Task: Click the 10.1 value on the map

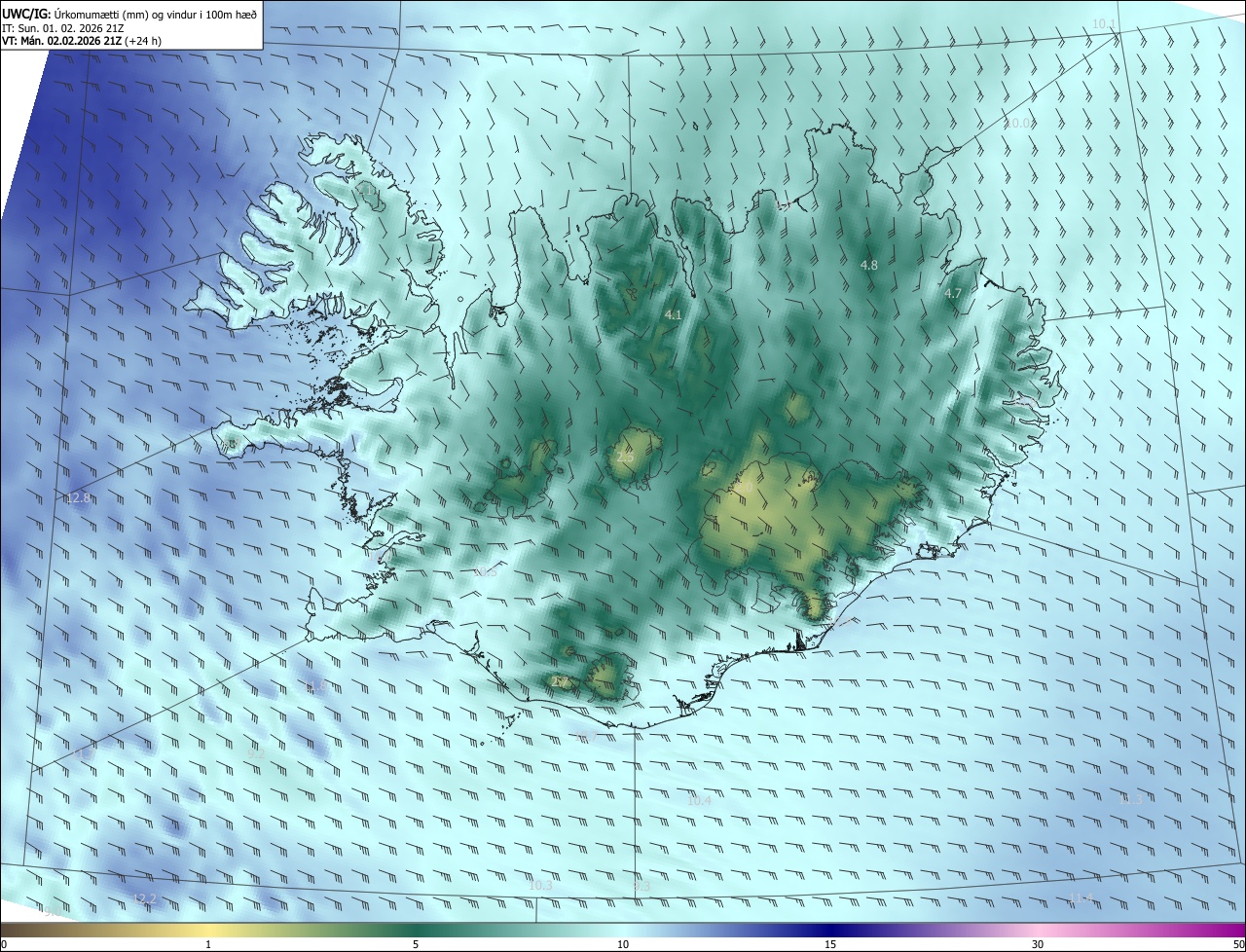Action: 1104,23
